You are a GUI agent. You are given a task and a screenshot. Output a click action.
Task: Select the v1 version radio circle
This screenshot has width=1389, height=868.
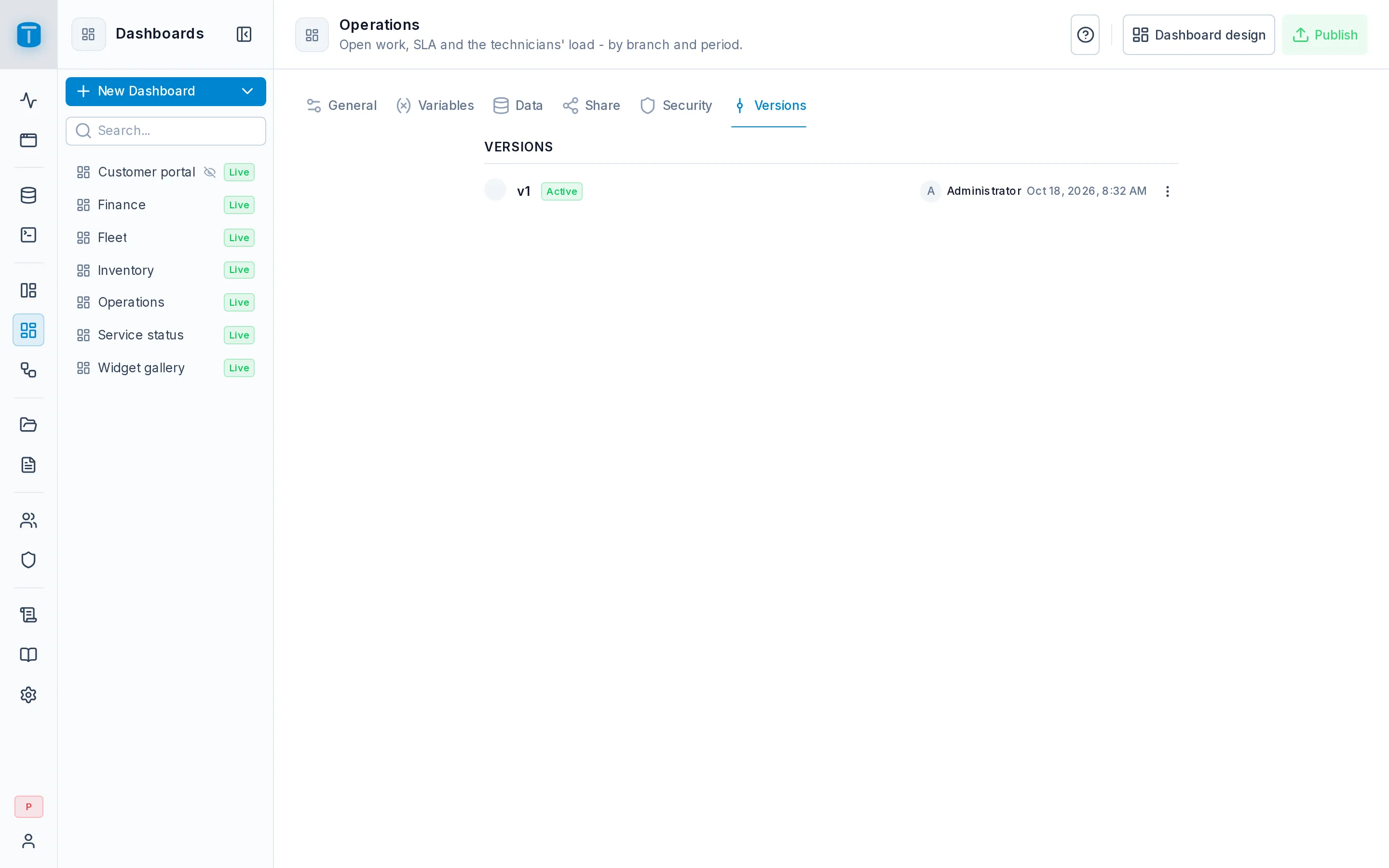click(495, 190)
